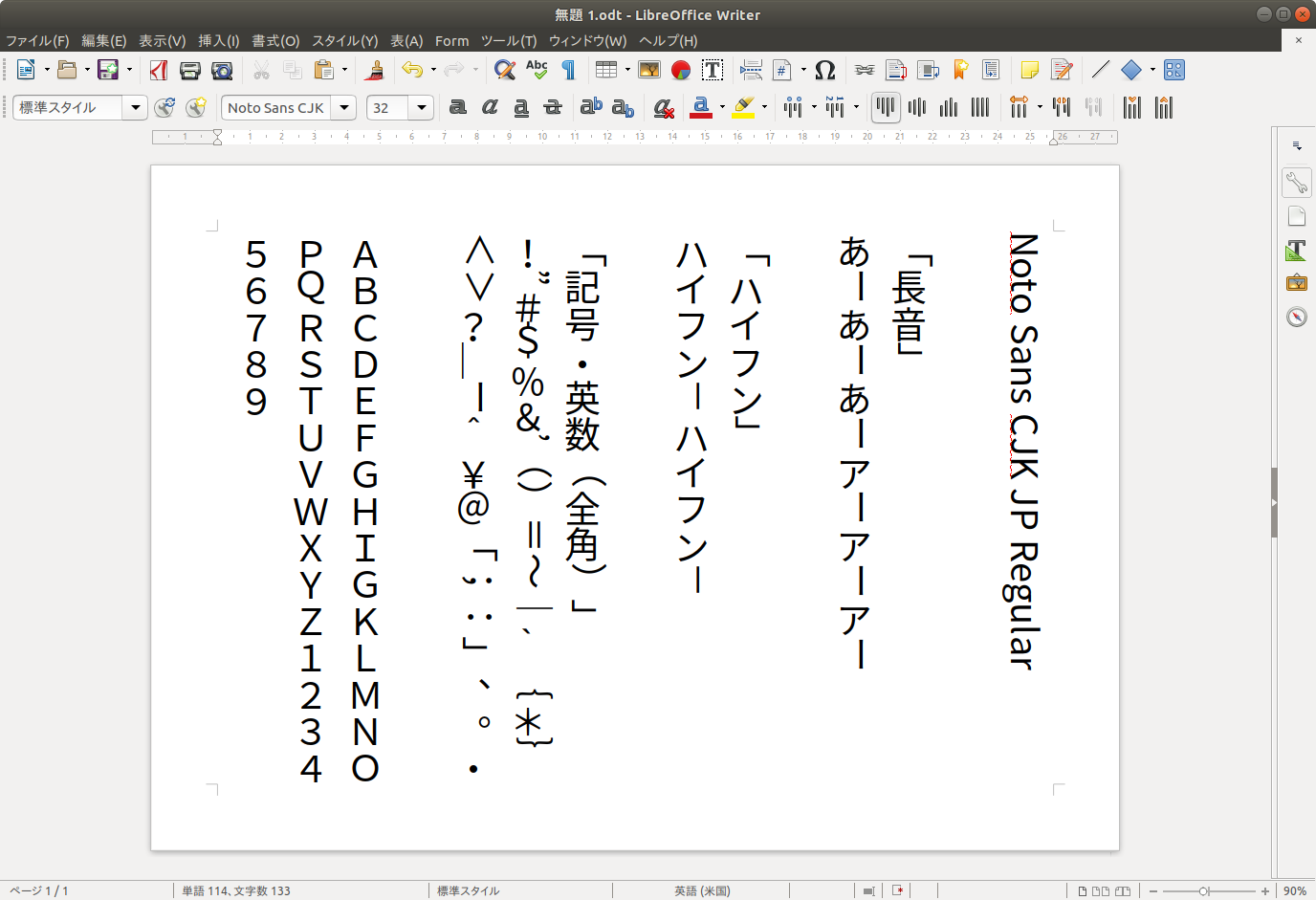This screenshot has width=1316, height=900.
Task: Expand the Save dropdown arrow
Action: [128, 70]
